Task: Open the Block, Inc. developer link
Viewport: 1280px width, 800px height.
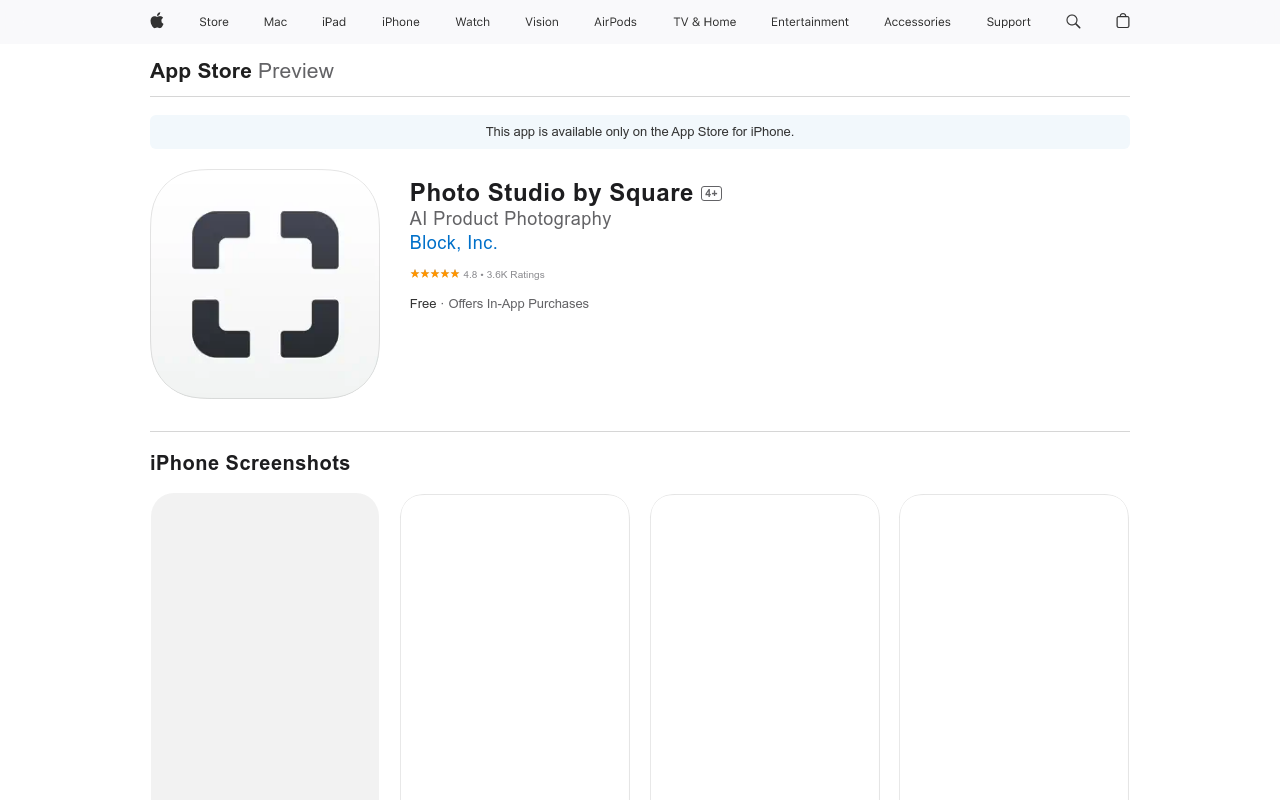Action: [x=453, y=243]
